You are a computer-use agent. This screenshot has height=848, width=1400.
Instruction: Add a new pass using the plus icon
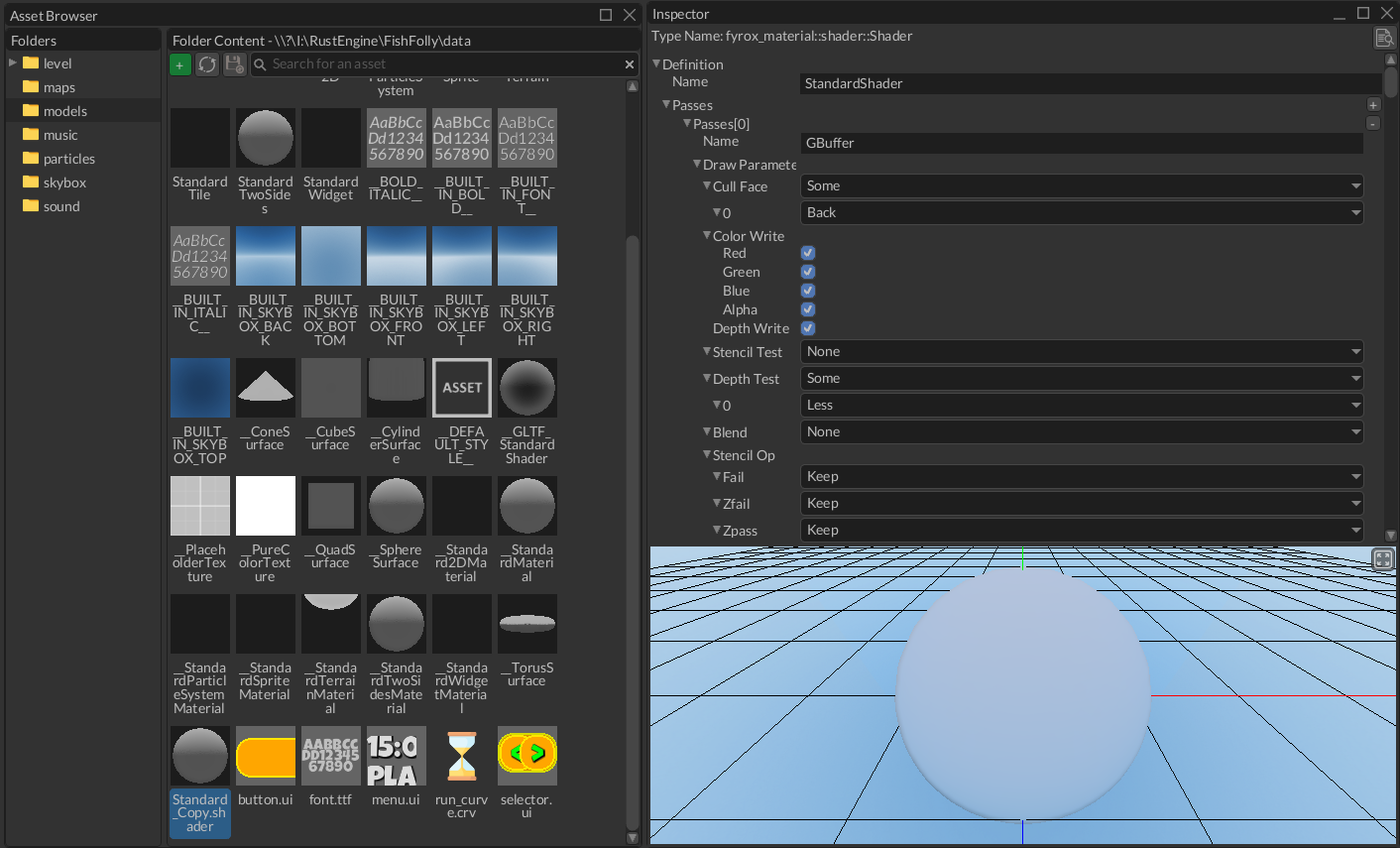[1373, 104]
